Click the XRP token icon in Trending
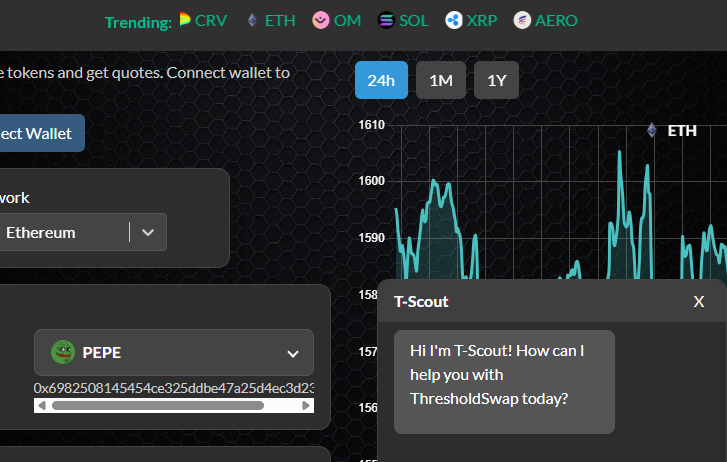Image resolution: width=727 pixels, height=462 pixels. coord(454,20)
